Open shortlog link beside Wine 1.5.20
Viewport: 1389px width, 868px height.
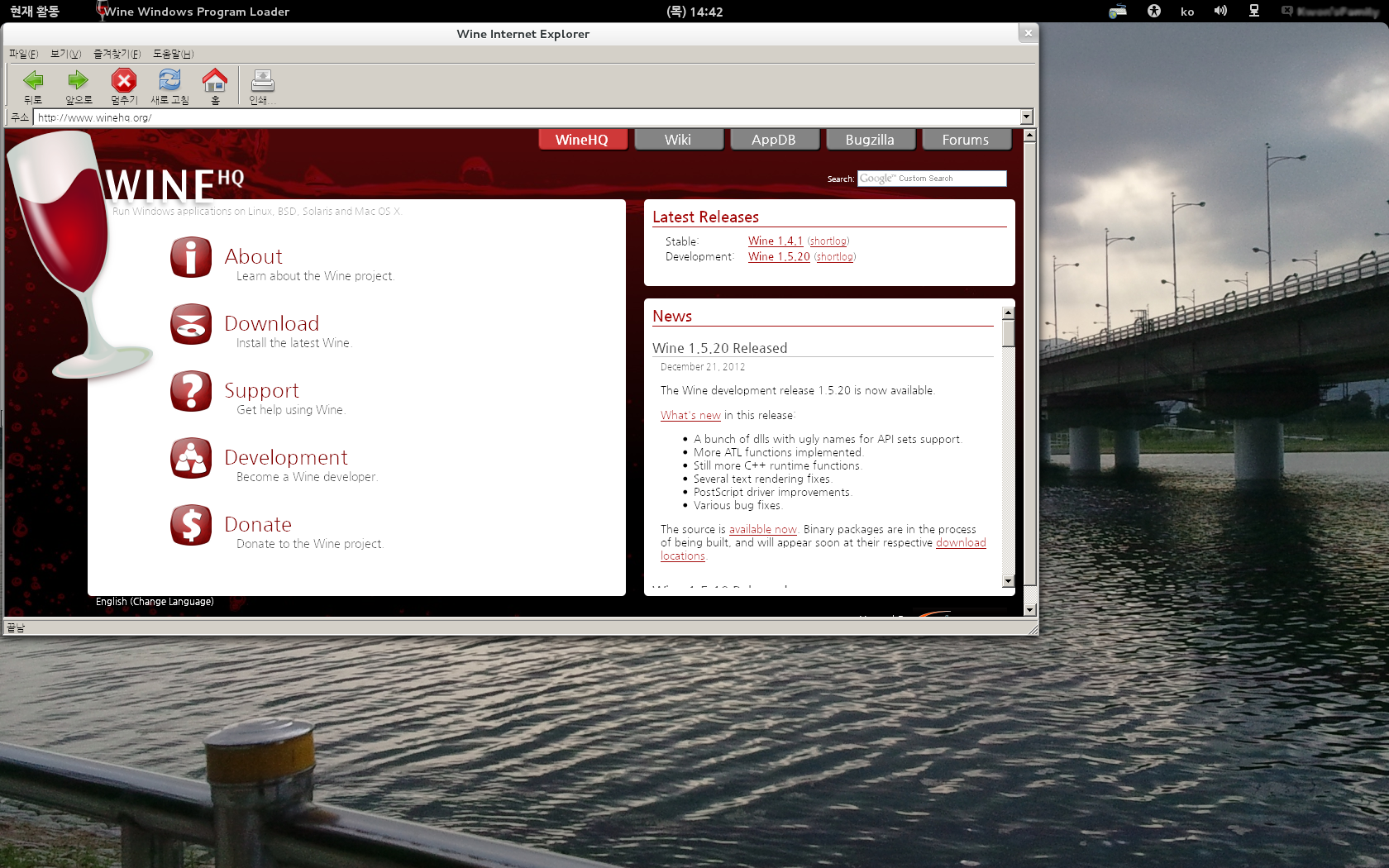[834, 257]
